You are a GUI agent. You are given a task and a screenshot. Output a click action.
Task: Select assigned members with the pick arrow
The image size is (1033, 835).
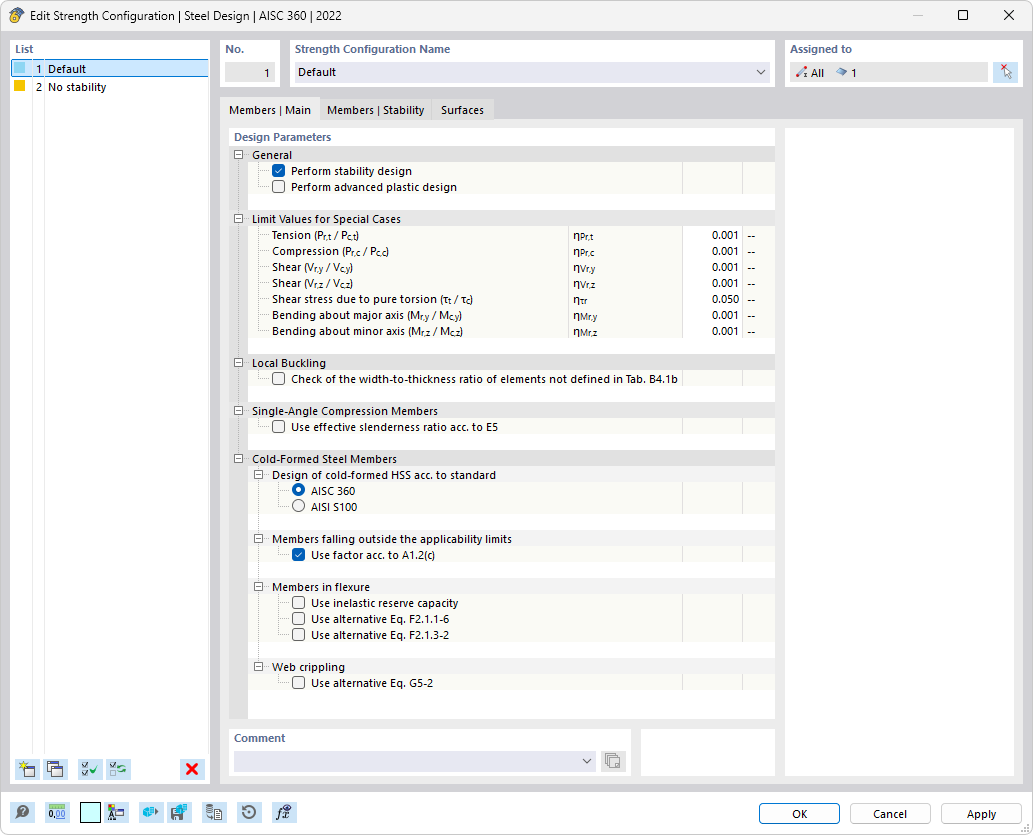1005,71
